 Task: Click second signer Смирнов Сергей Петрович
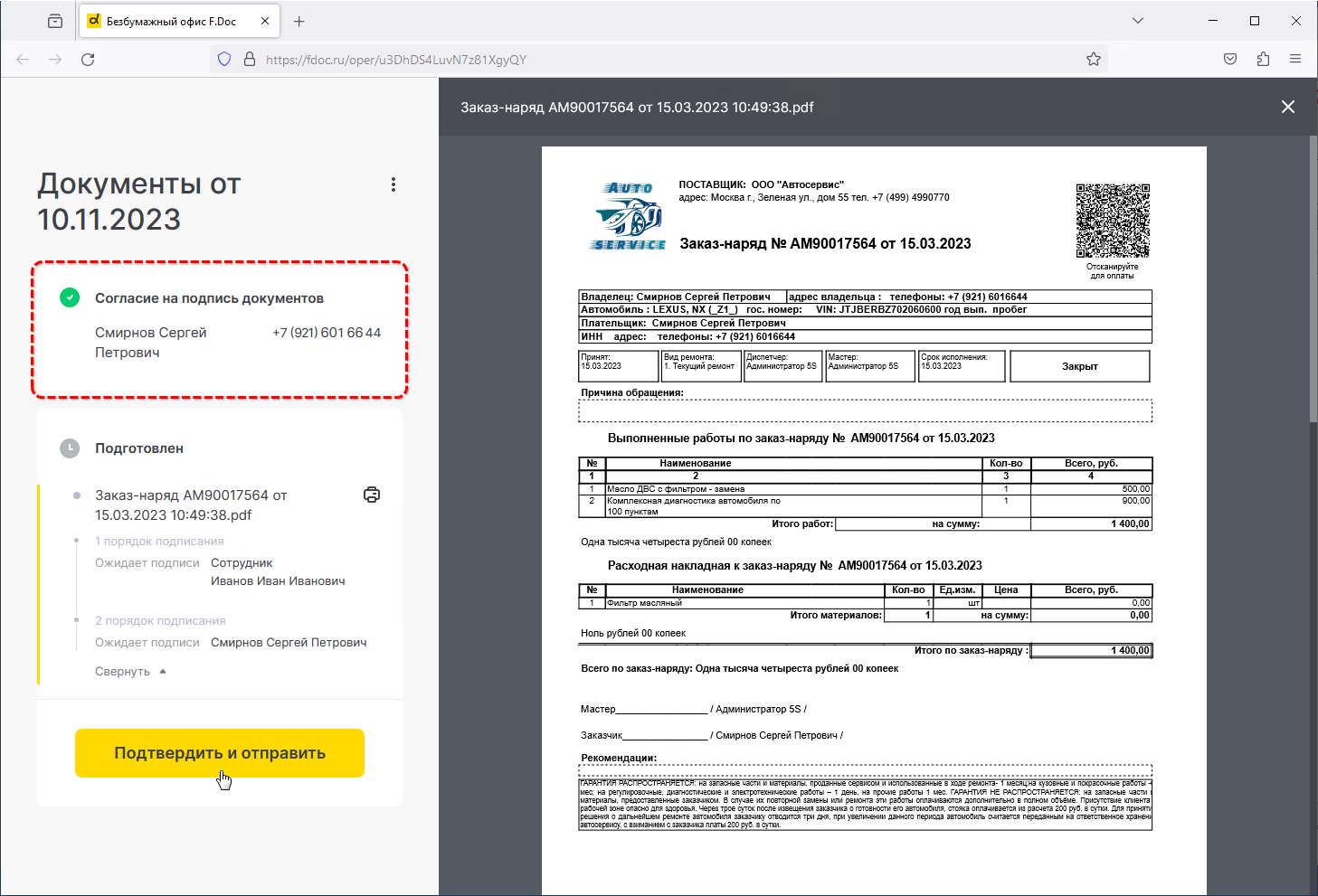(289, 643)
